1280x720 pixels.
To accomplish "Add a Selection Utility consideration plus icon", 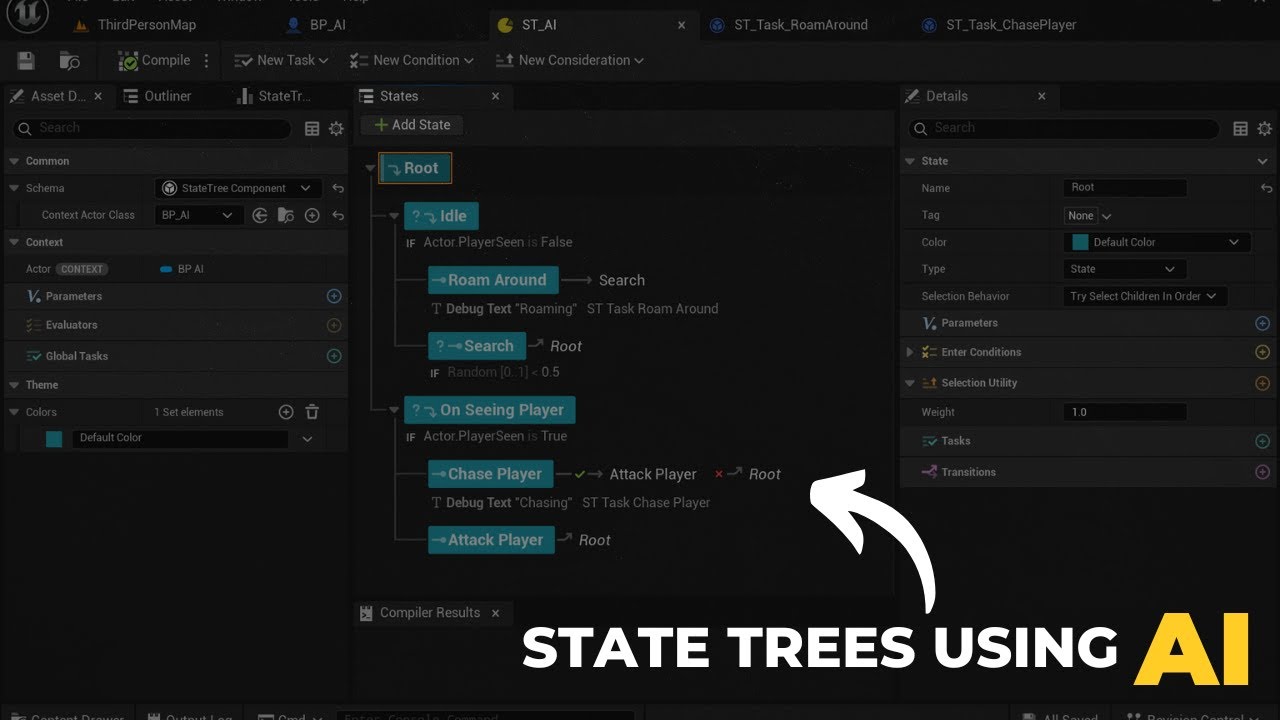I will (x=1262, y=383).
